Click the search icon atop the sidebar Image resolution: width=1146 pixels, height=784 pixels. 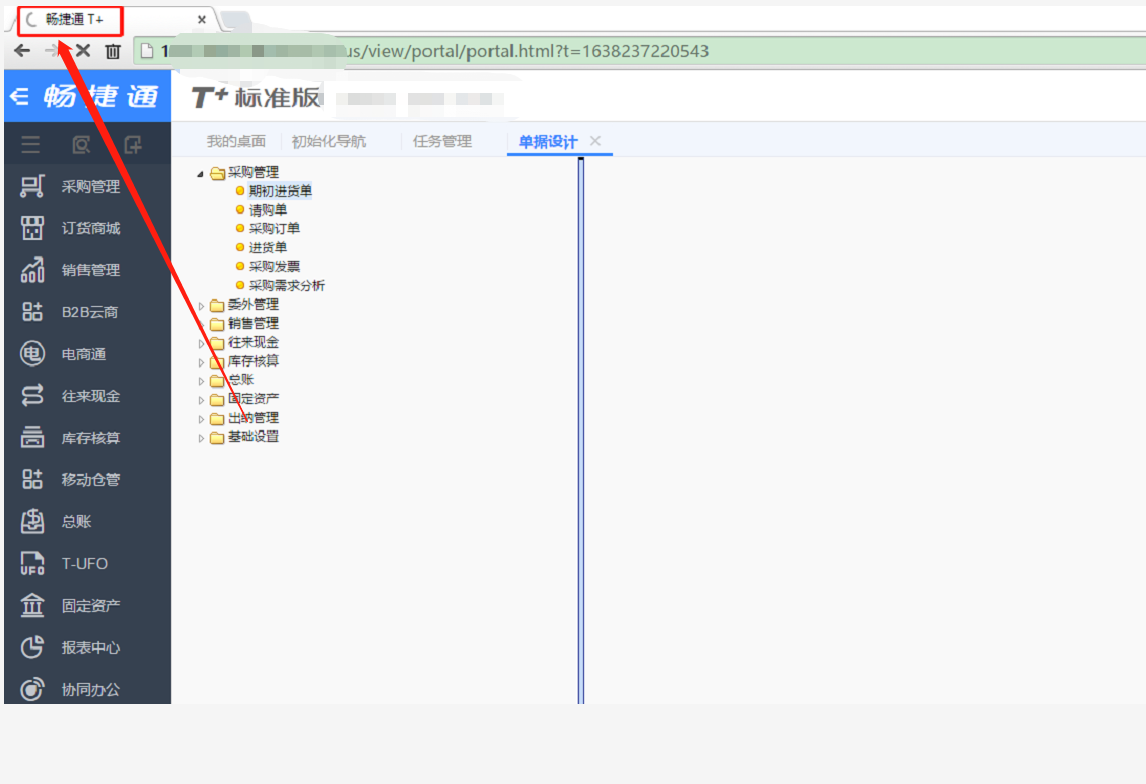click(81, 145)
